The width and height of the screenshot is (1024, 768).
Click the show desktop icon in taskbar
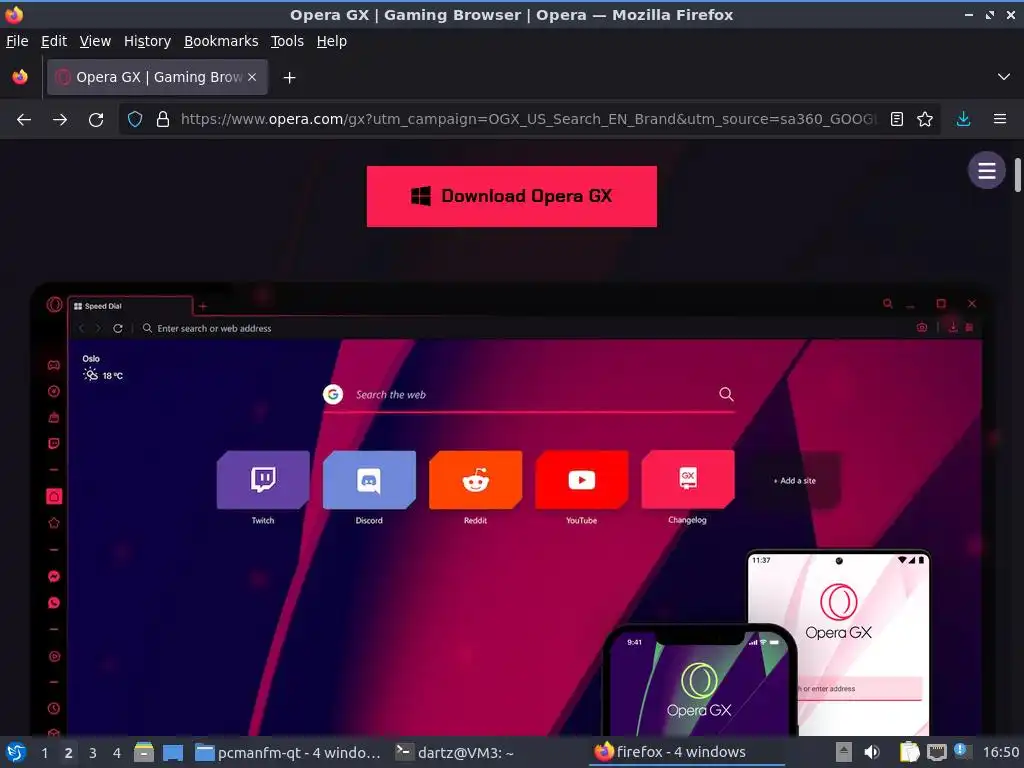(x=172, y=753)
